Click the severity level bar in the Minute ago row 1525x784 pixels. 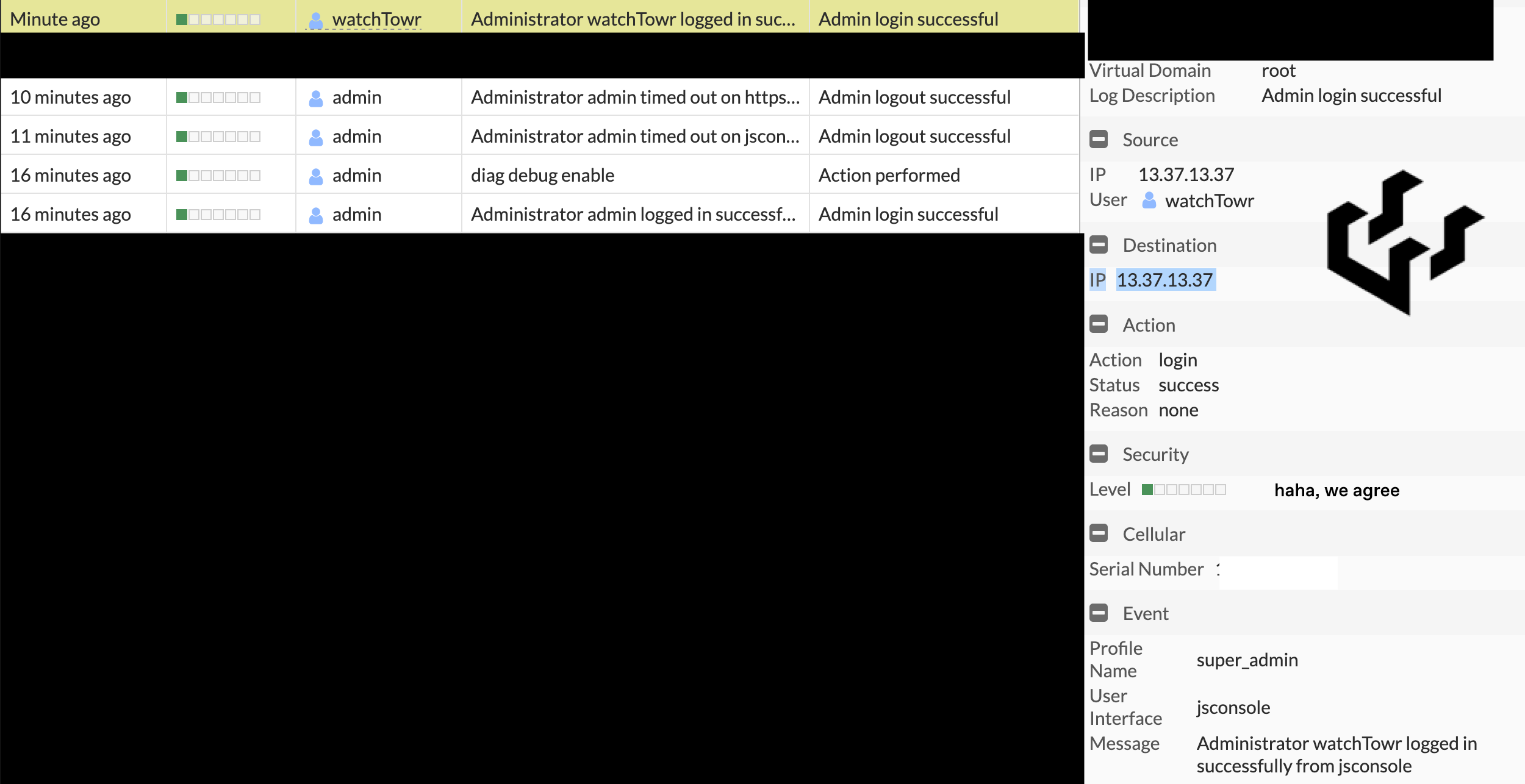pos(218,20)
